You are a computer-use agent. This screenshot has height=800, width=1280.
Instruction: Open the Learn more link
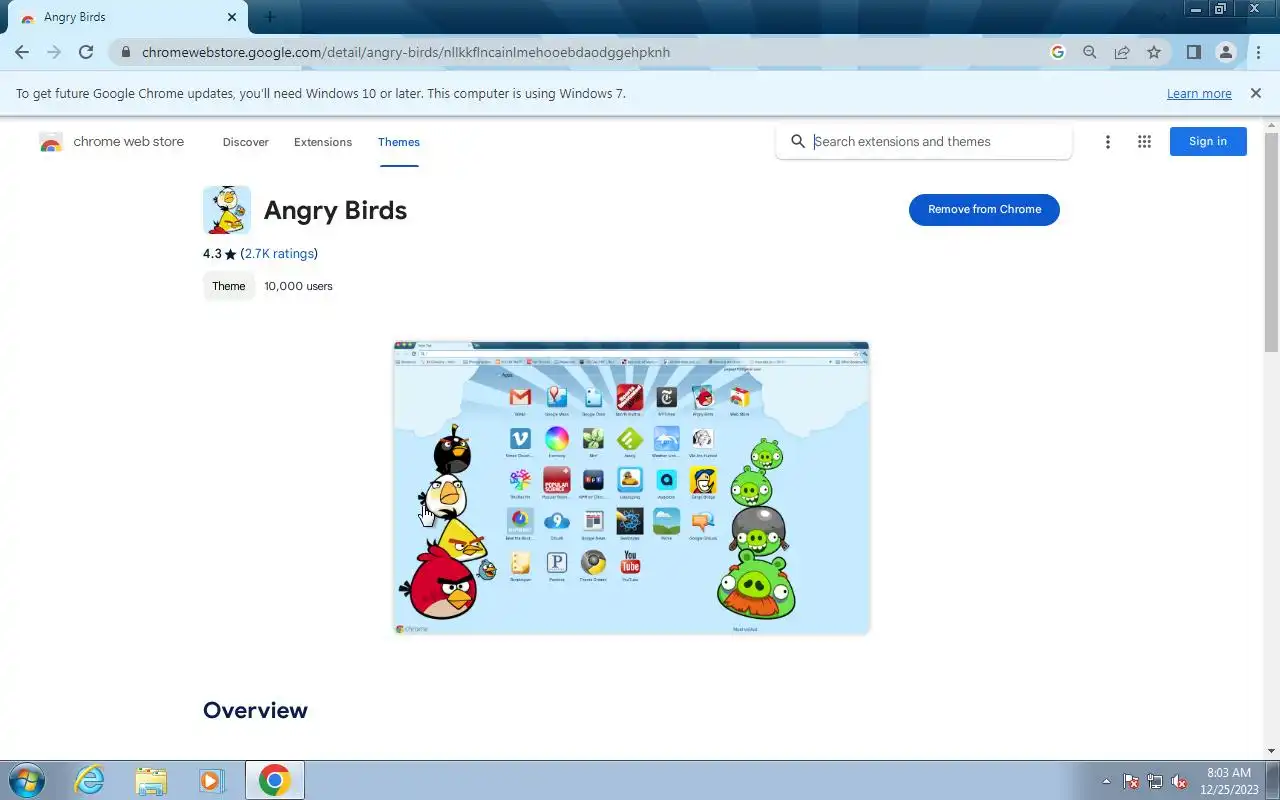1199,93
